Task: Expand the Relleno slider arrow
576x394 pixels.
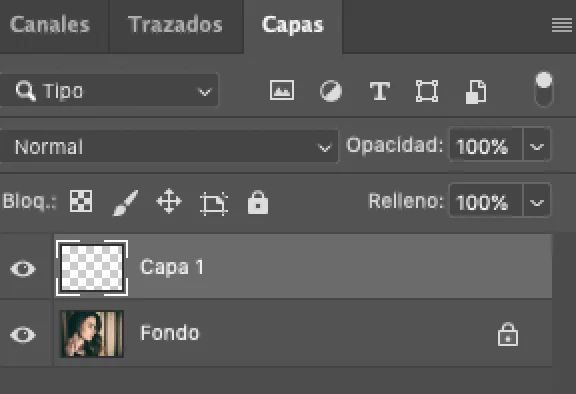Action: pos(537,200)
